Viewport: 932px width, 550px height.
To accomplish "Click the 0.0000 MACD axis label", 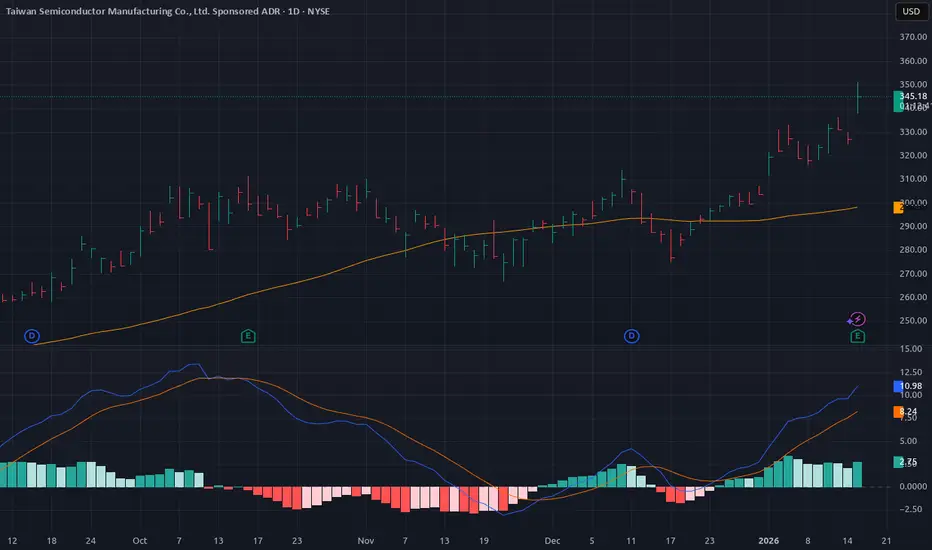I will coord(913,486).
